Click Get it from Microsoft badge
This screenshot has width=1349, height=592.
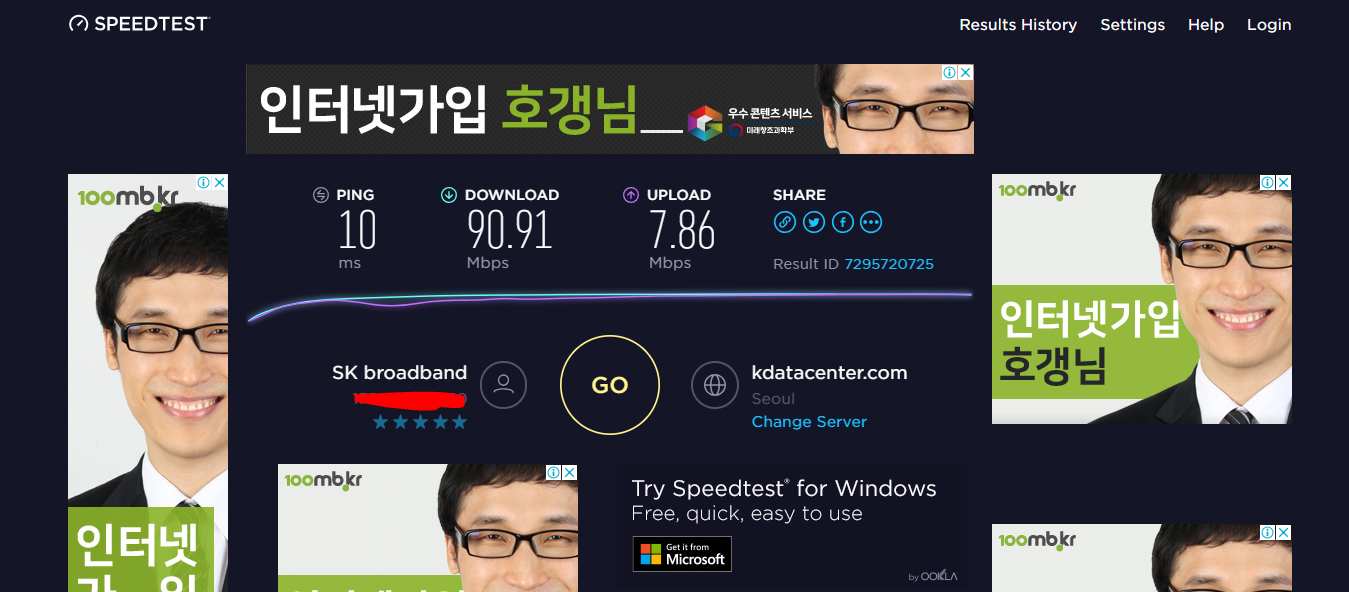(x=682, y=554)
